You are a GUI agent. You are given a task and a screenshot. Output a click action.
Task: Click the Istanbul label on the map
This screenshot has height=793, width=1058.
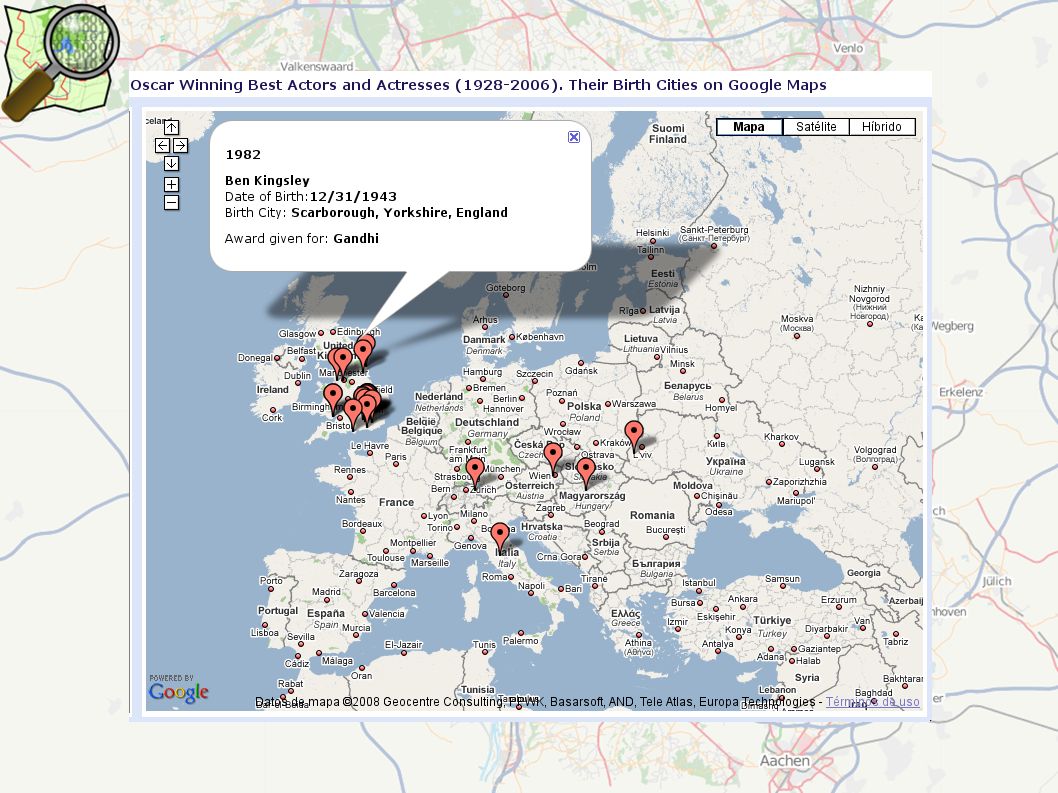[698, 582]
